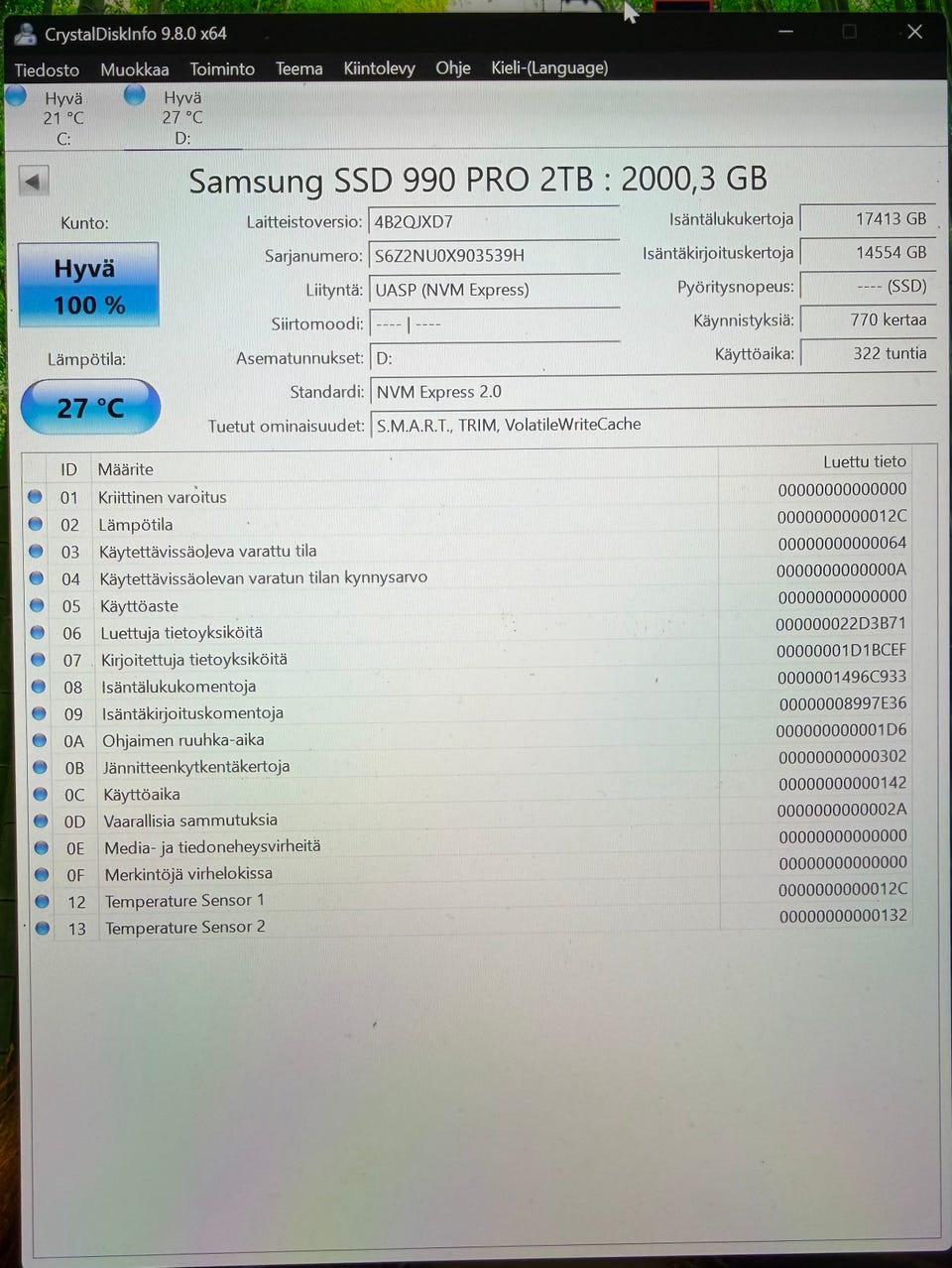Click the standard field NVM Express 2.0
This screenshot has height=1268, width=952.
pyautogui.click(x=653, y=391)
